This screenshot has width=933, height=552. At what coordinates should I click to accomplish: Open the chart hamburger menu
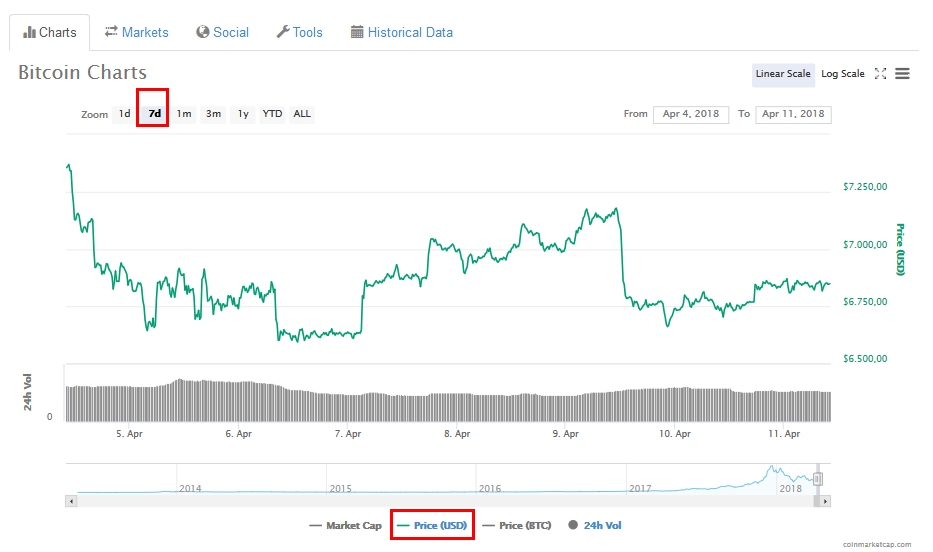click(x=903, y=74)
